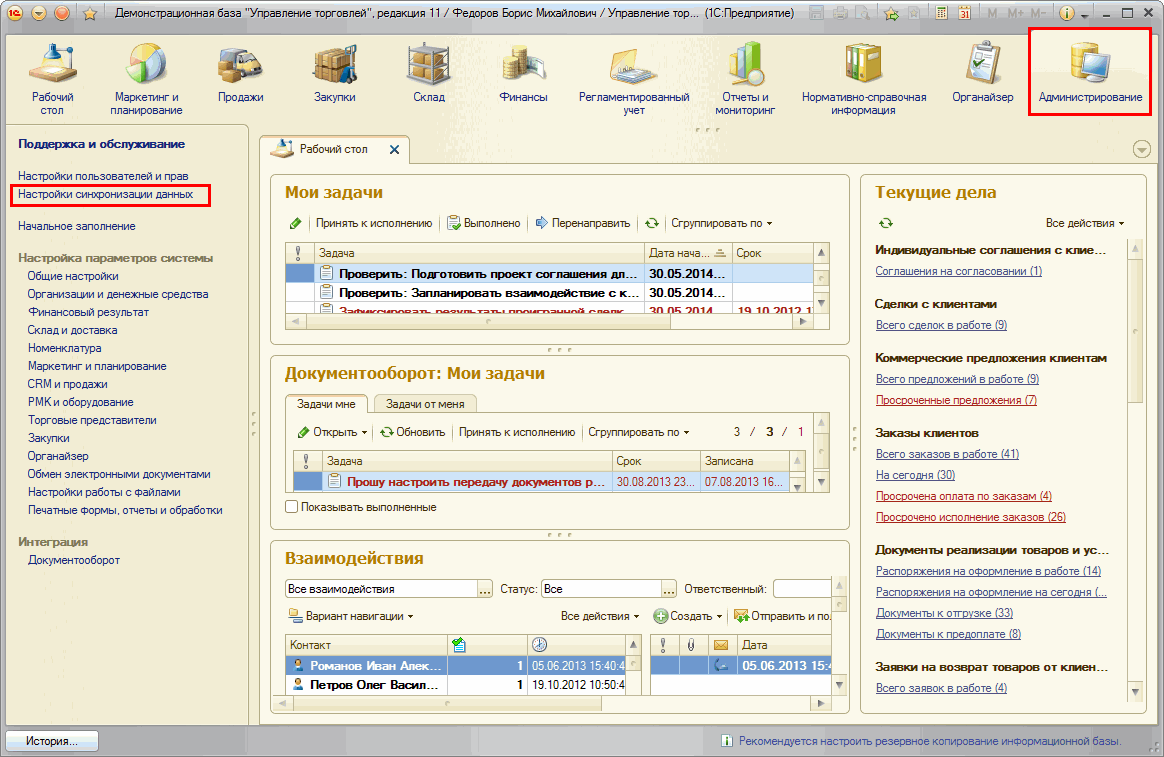Expand the Создать dropdown in Взаимодействия
The height and width of the screenshot is (757, 1164).
[x=688, y=616]
